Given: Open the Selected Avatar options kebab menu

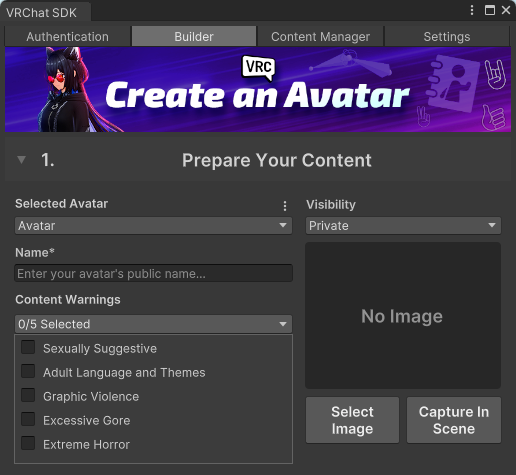Looking at the screenshot, I should click(285, 206).
